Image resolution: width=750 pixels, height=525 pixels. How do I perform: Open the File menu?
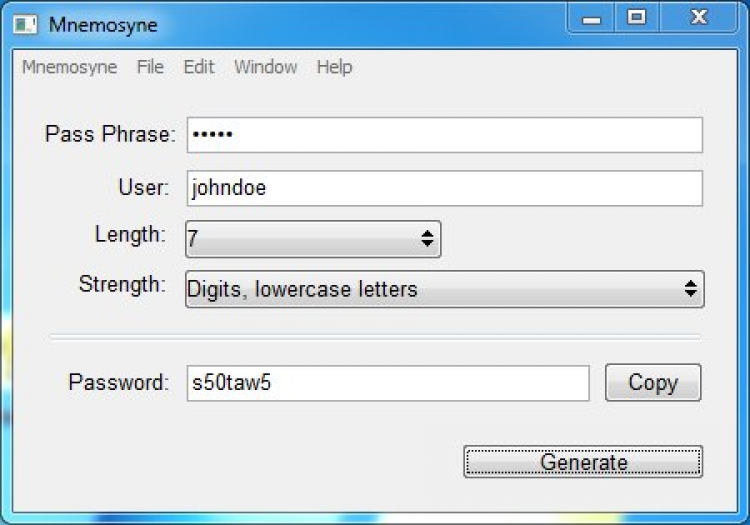(150, 67)
